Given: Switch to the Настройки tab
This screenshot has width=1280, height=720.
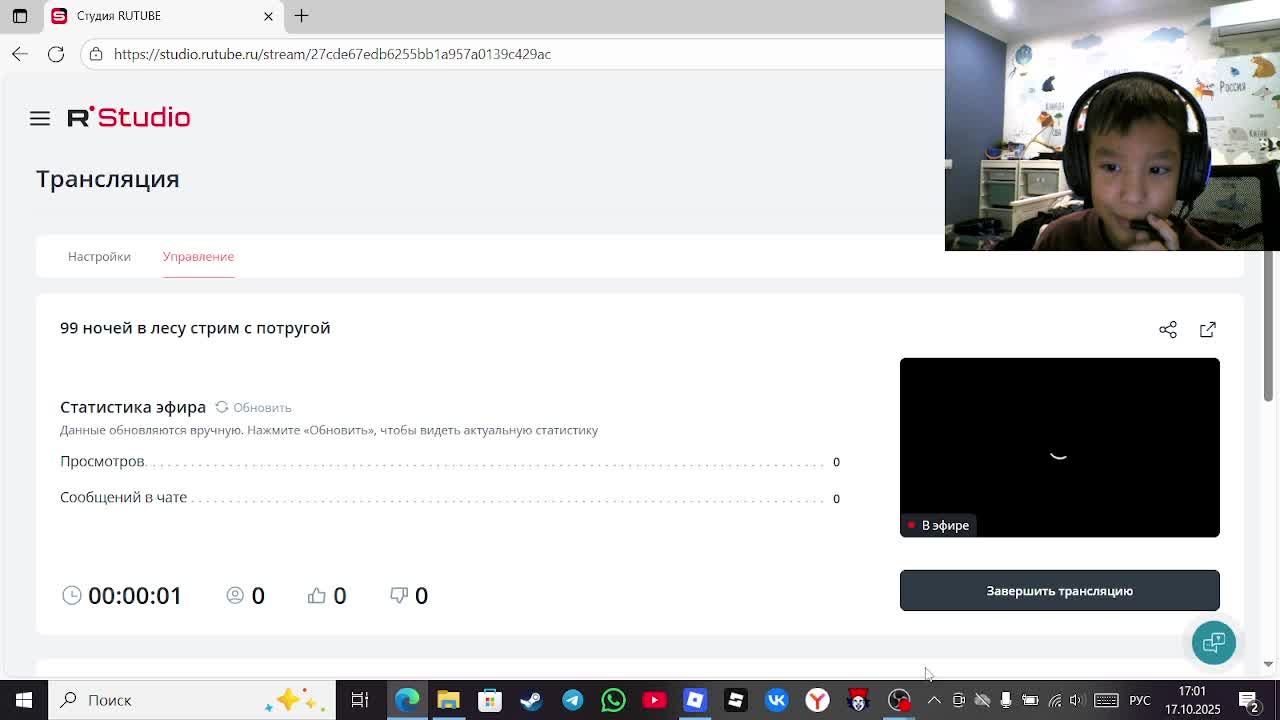Looking at the screenshot, I should click(x=99, y=256).
